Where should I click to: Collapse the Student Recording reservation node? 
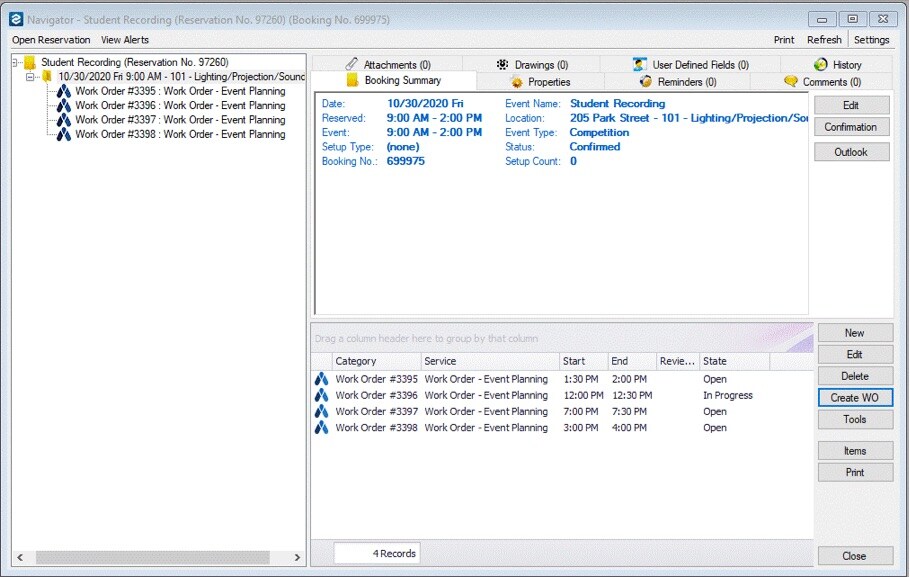13,61
